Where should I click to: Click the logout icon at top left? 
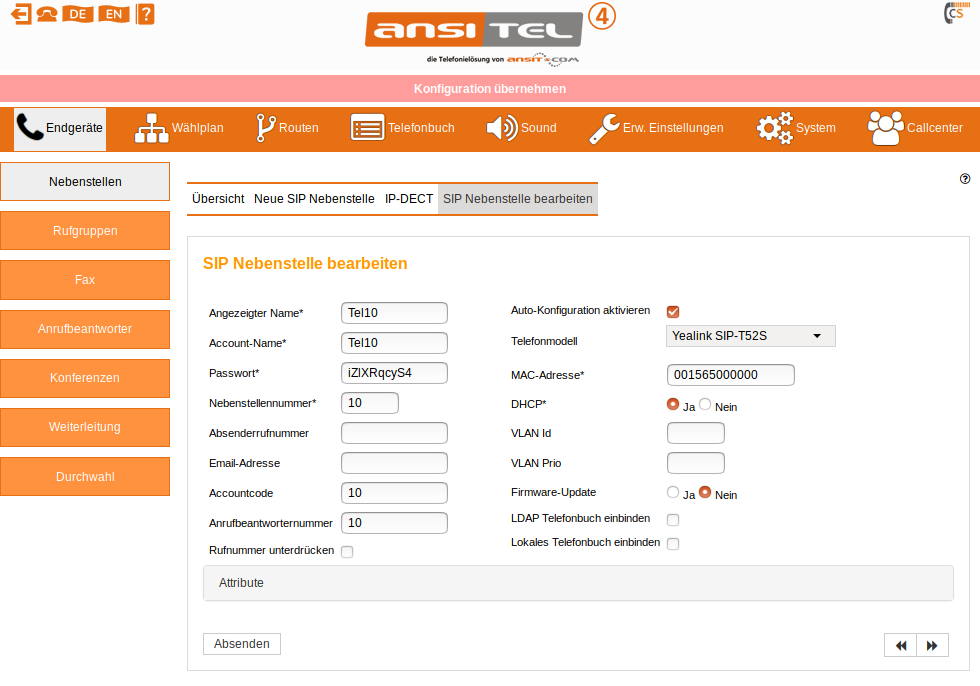tap(20, 14)
